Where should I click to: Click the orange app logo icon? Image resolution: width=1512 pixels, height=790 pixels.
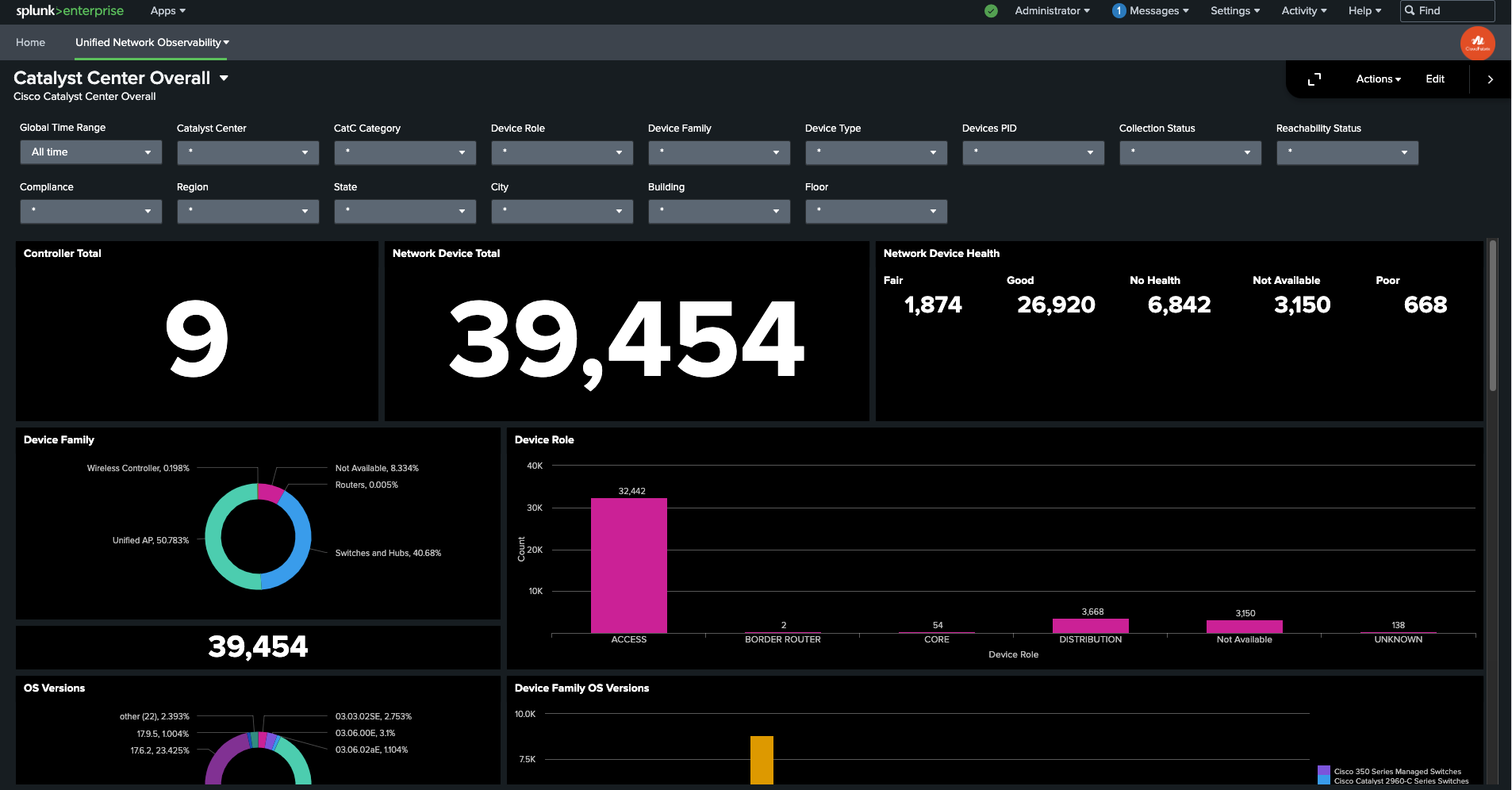coord(1478,43)
